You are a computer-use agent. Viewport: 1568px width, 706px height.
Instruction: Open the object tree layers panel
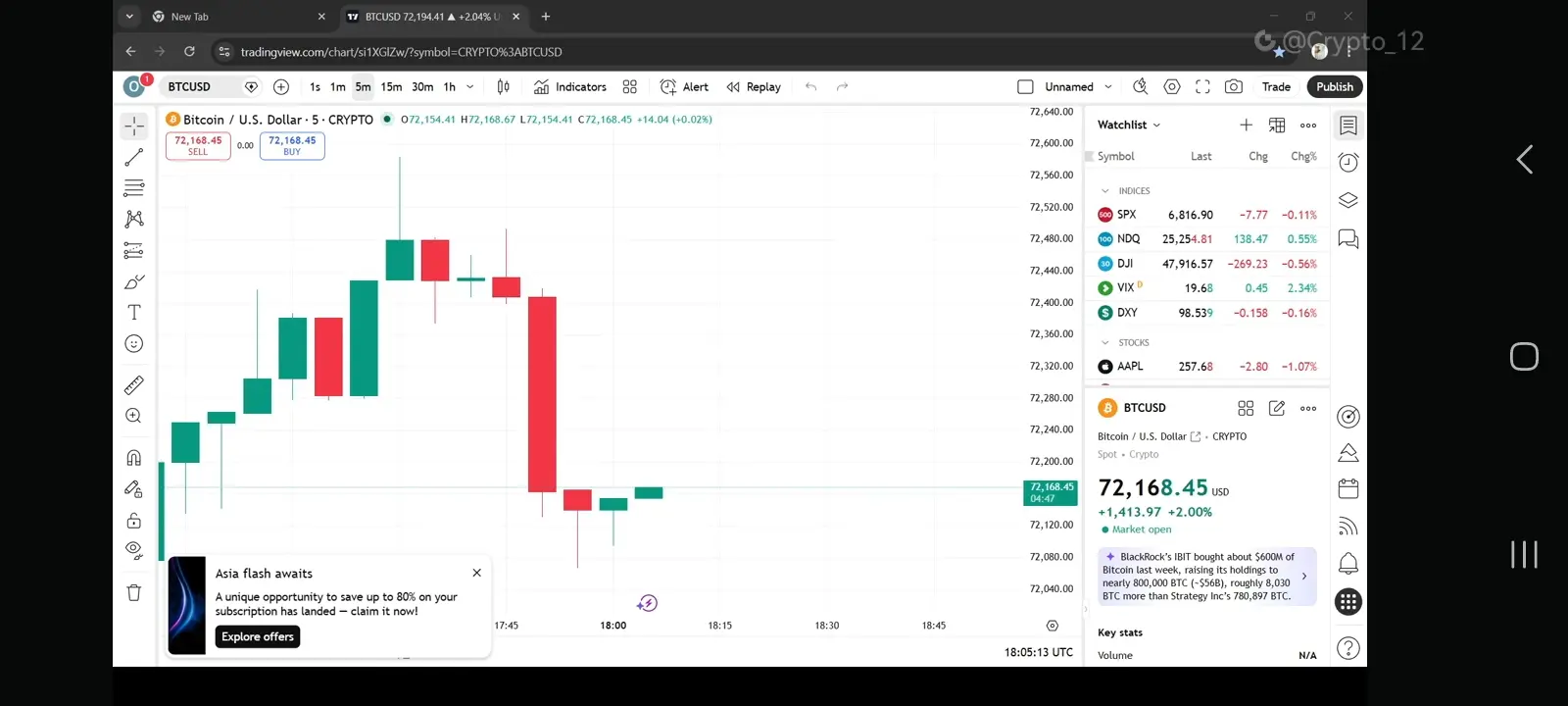click(x=1348, y=201)
